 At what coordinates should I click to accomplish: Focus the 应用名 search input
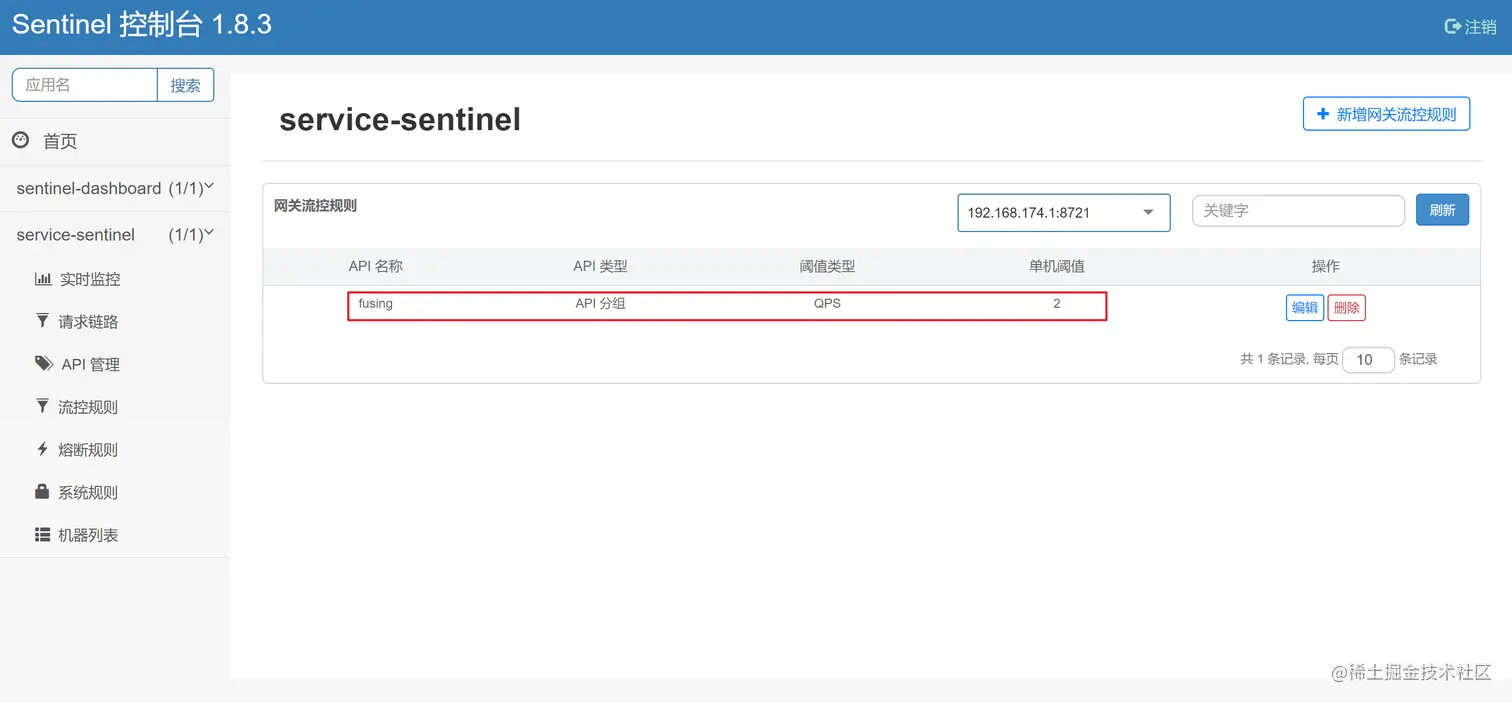(85, 85)
